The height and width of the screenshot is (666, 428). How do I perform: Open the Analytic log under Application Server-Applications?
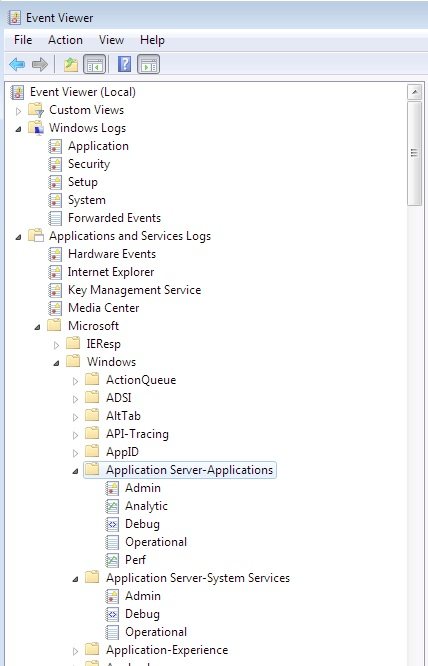(x=146, y=506)
